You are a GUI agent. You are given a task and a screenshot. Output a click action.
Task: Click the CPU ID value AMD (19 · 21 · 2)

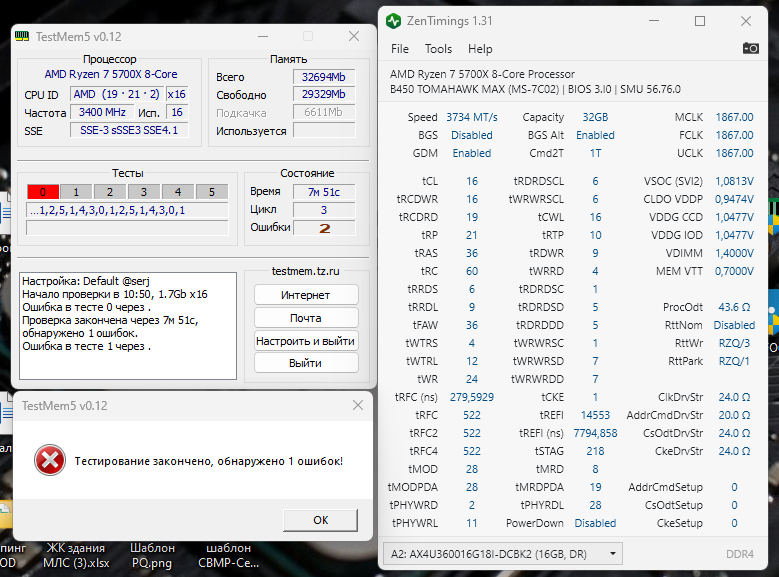click(117, 94)
